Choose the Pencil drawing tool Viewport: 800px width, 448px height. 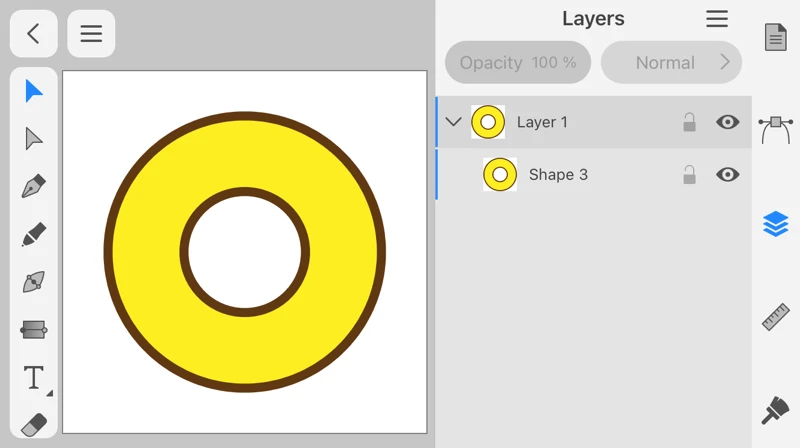coord(34,235)
